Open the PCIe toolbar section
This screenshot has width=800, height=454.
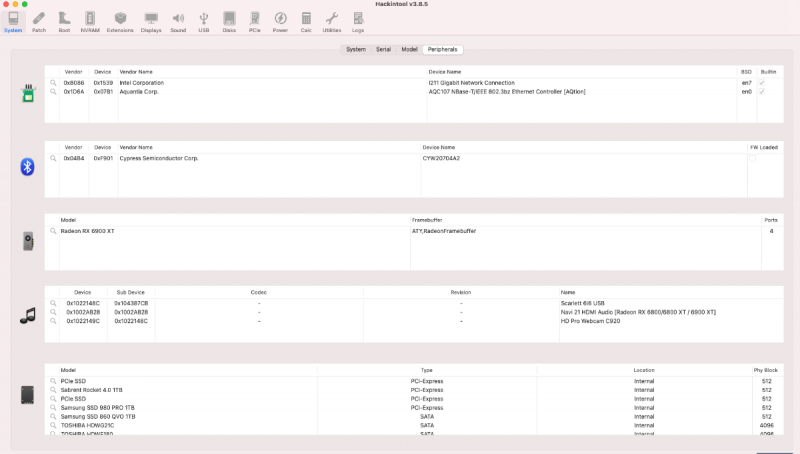point(255,22)
